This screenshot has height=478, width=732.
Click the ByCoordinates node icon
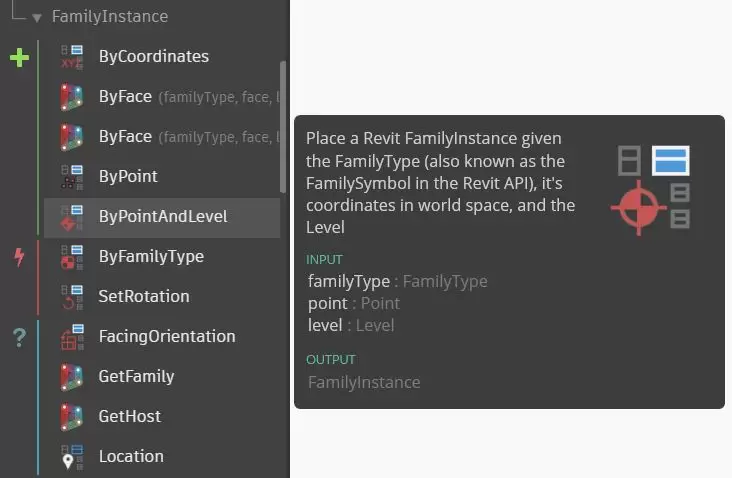coord(71,57)
